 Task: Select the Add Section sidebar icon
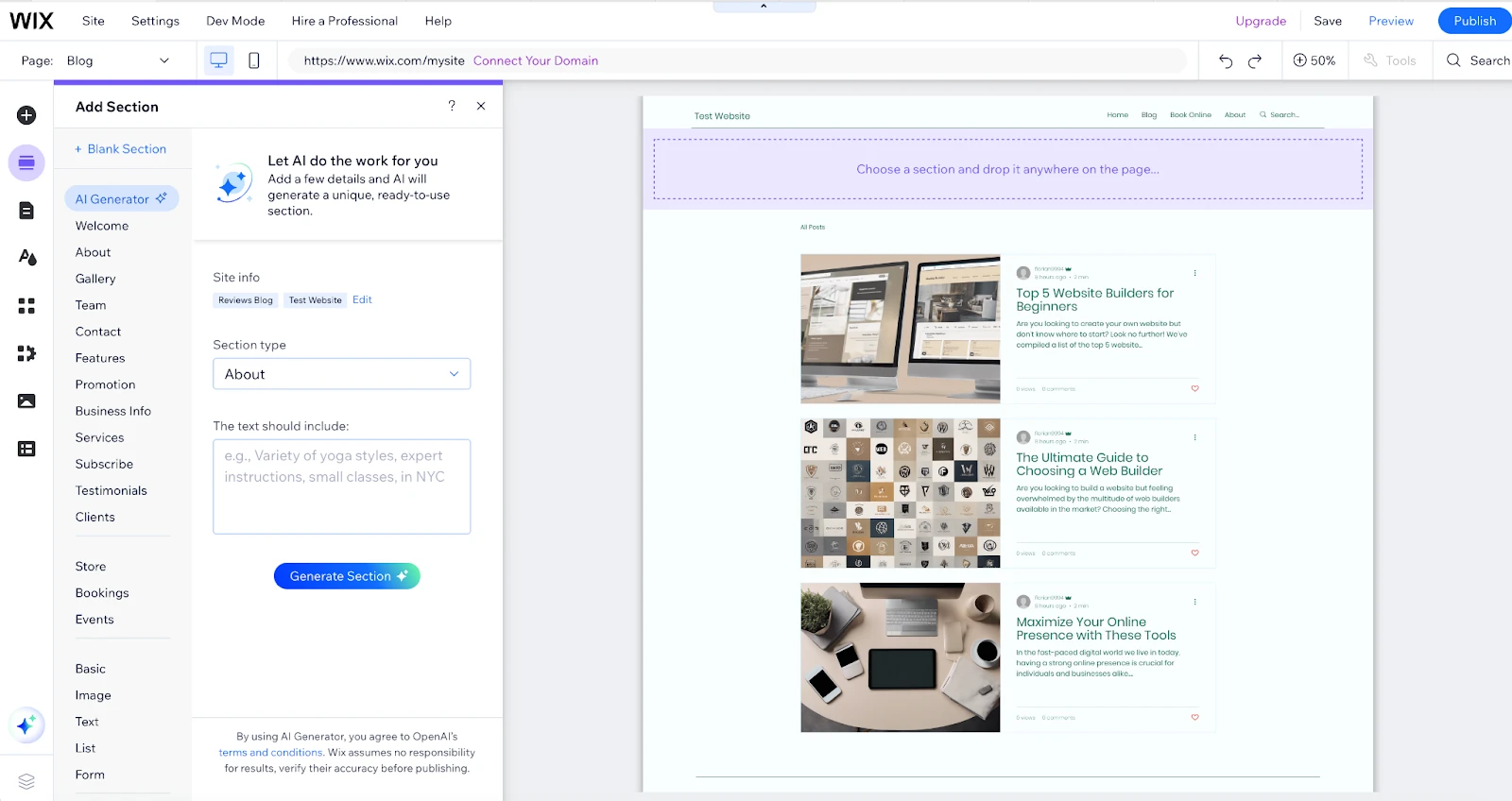[26, 162]
